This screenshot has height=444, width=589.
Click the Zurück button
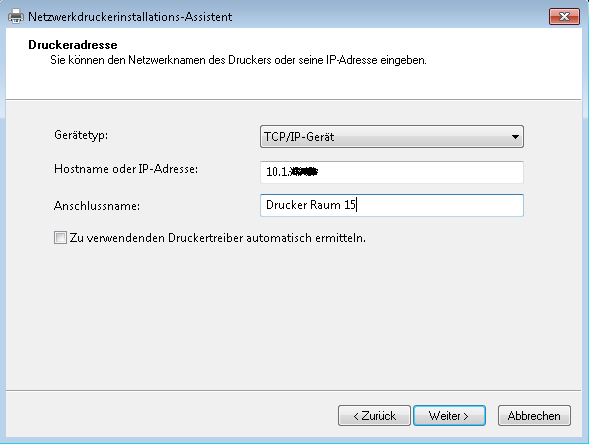pos(374,415)
